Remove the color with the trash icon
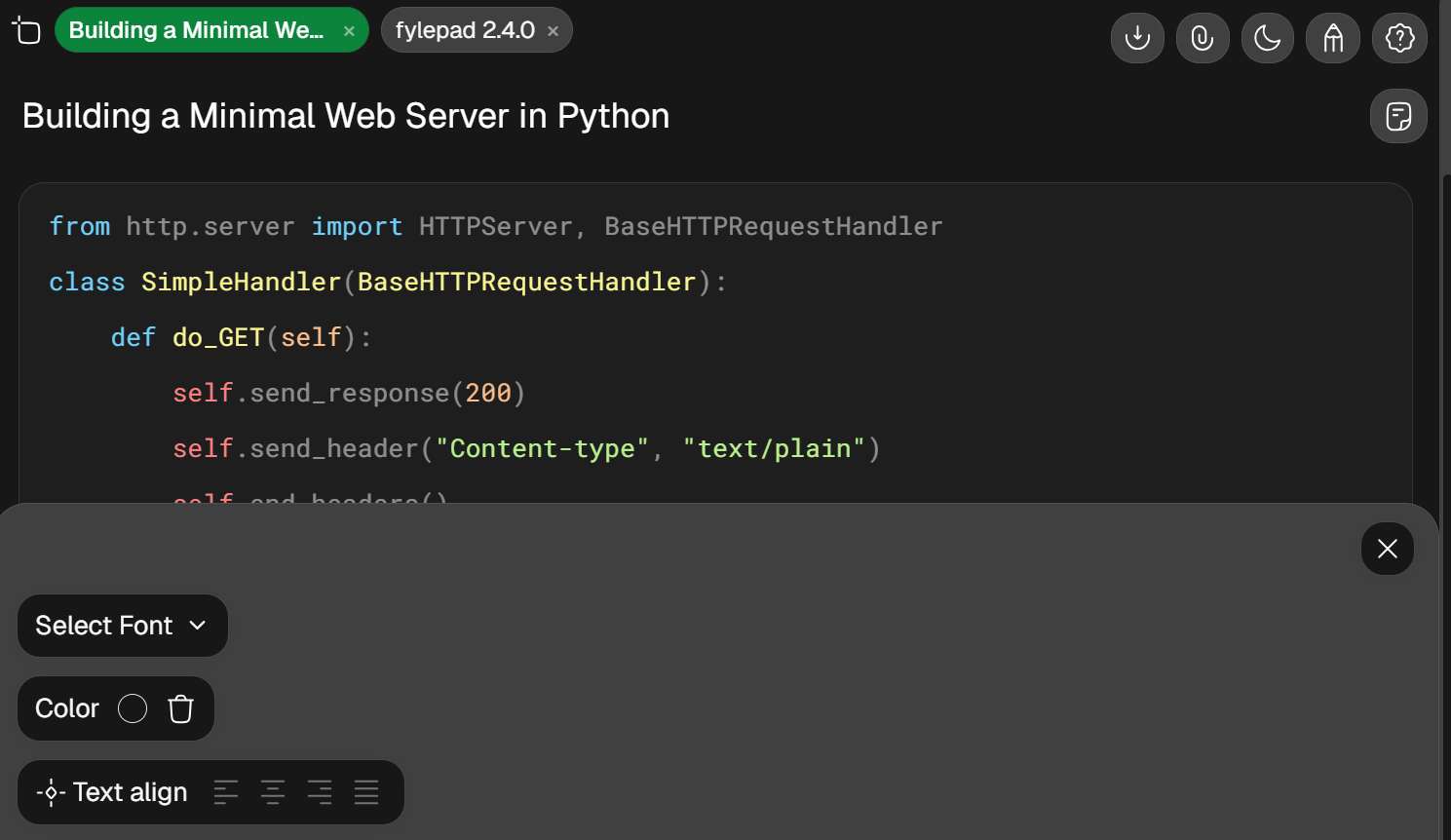Viewport: 1451px width, 840px height. coord(180,708)
